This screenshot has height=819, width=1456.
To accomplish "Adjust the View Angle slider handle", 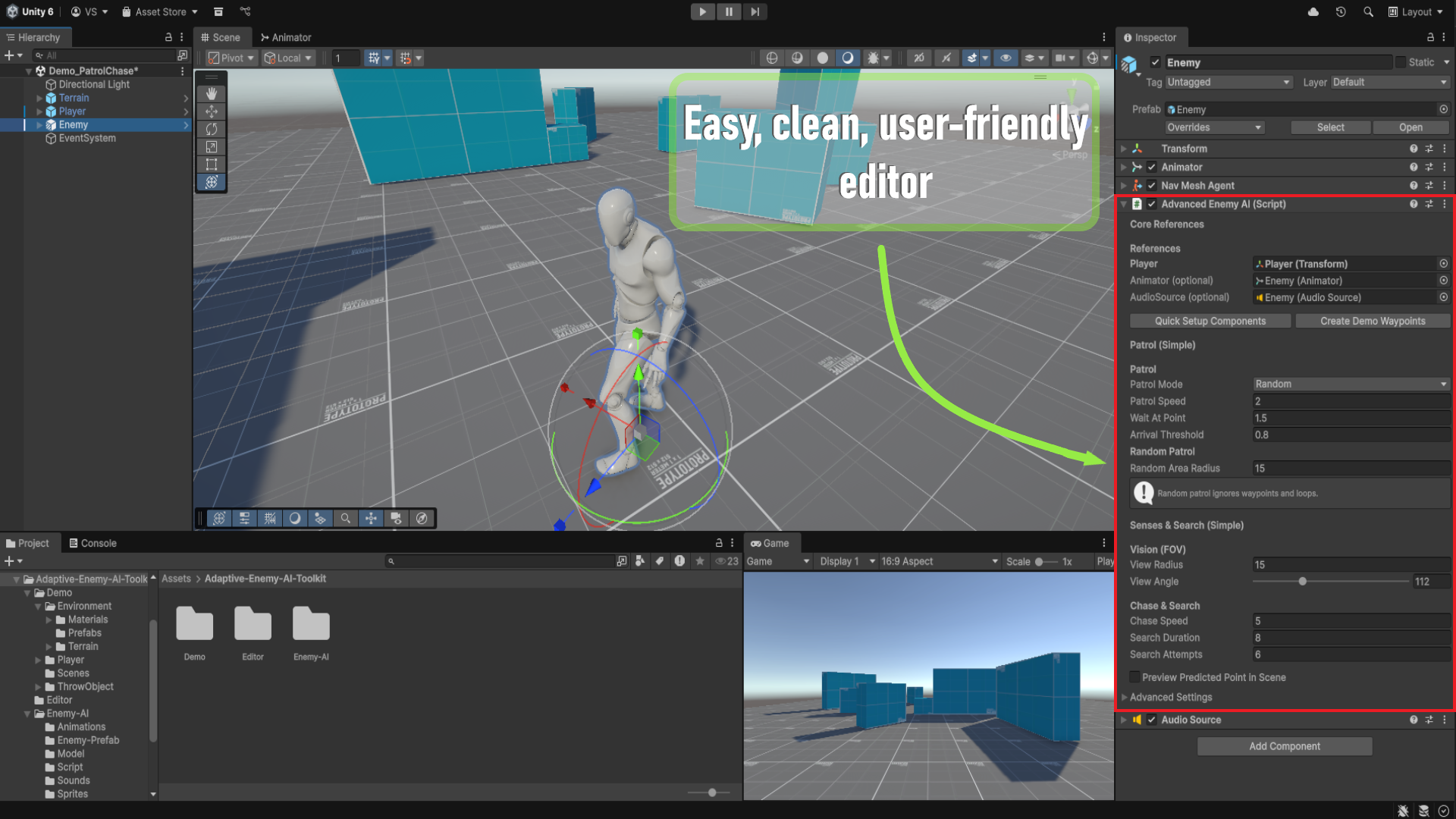I will pos(1302,582).
